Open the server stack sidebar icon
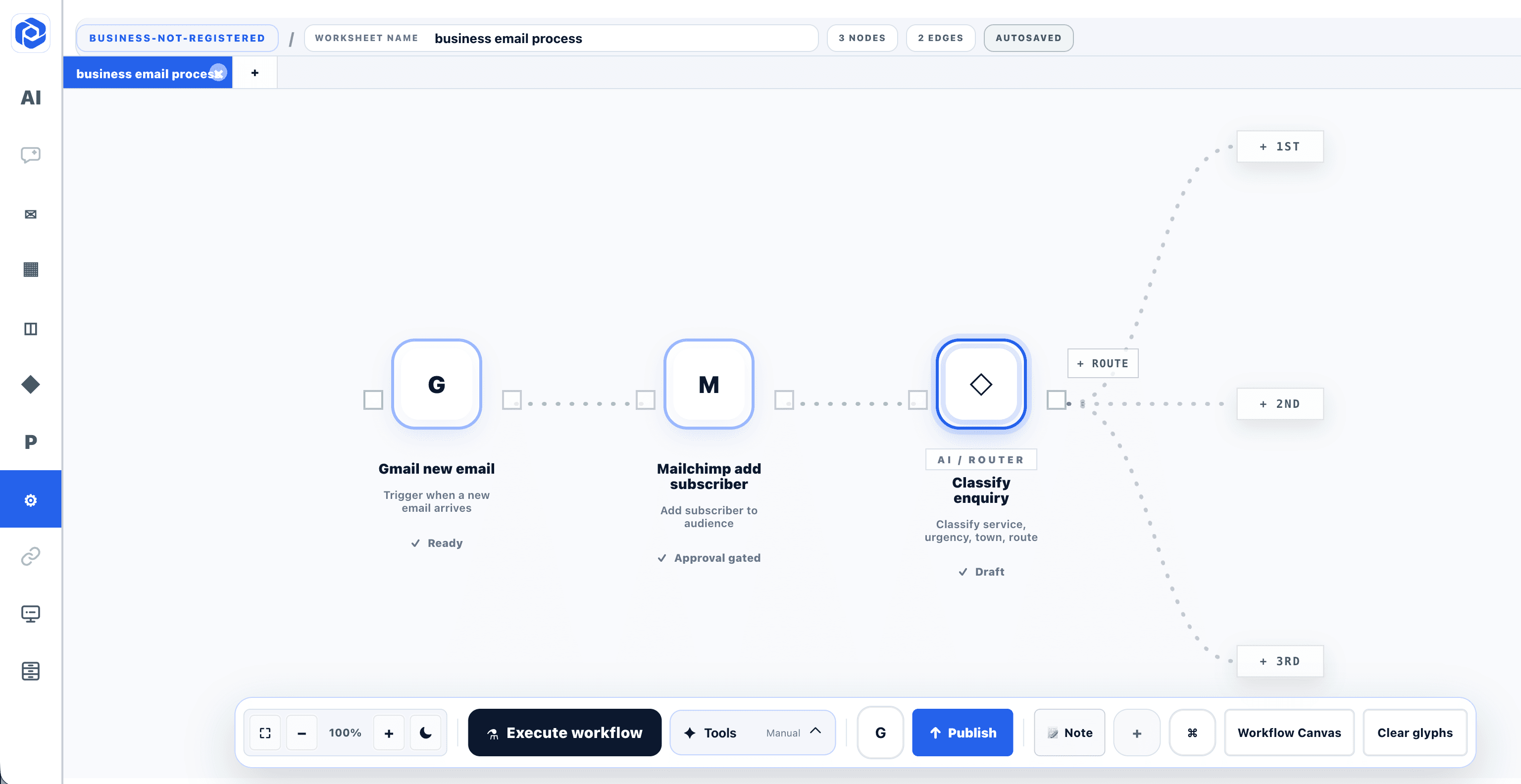The width and height of the screenshot is (1521, 784). [x=31, y=671]
